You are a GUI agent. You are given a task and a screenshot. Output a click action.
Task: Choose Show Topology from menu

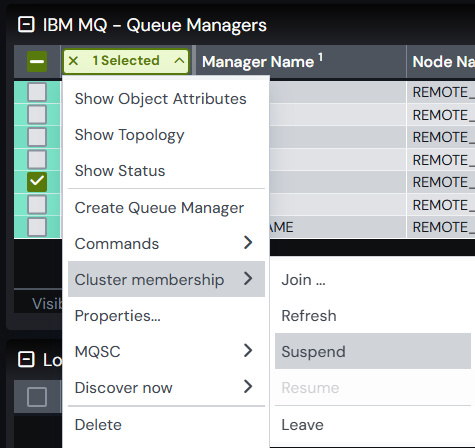coord(166,135)
